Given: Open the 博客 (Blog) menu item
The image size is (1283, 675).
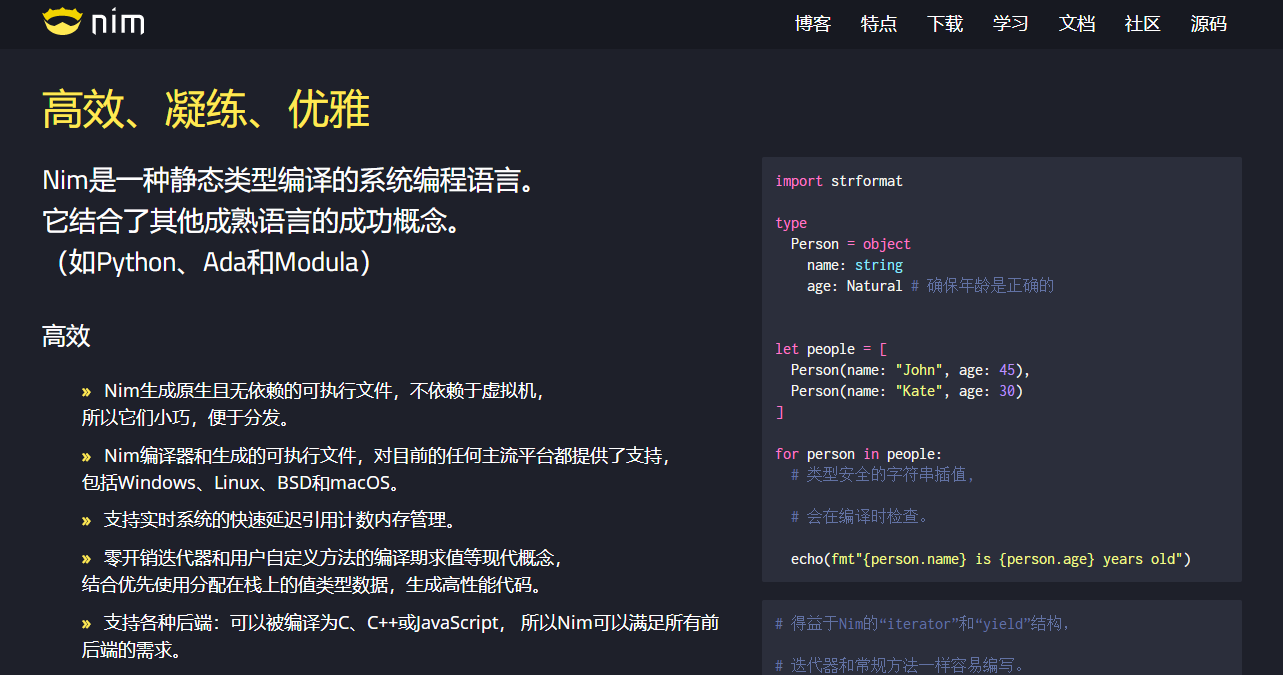Looking at the screenshot, I should tap(813, 24).
